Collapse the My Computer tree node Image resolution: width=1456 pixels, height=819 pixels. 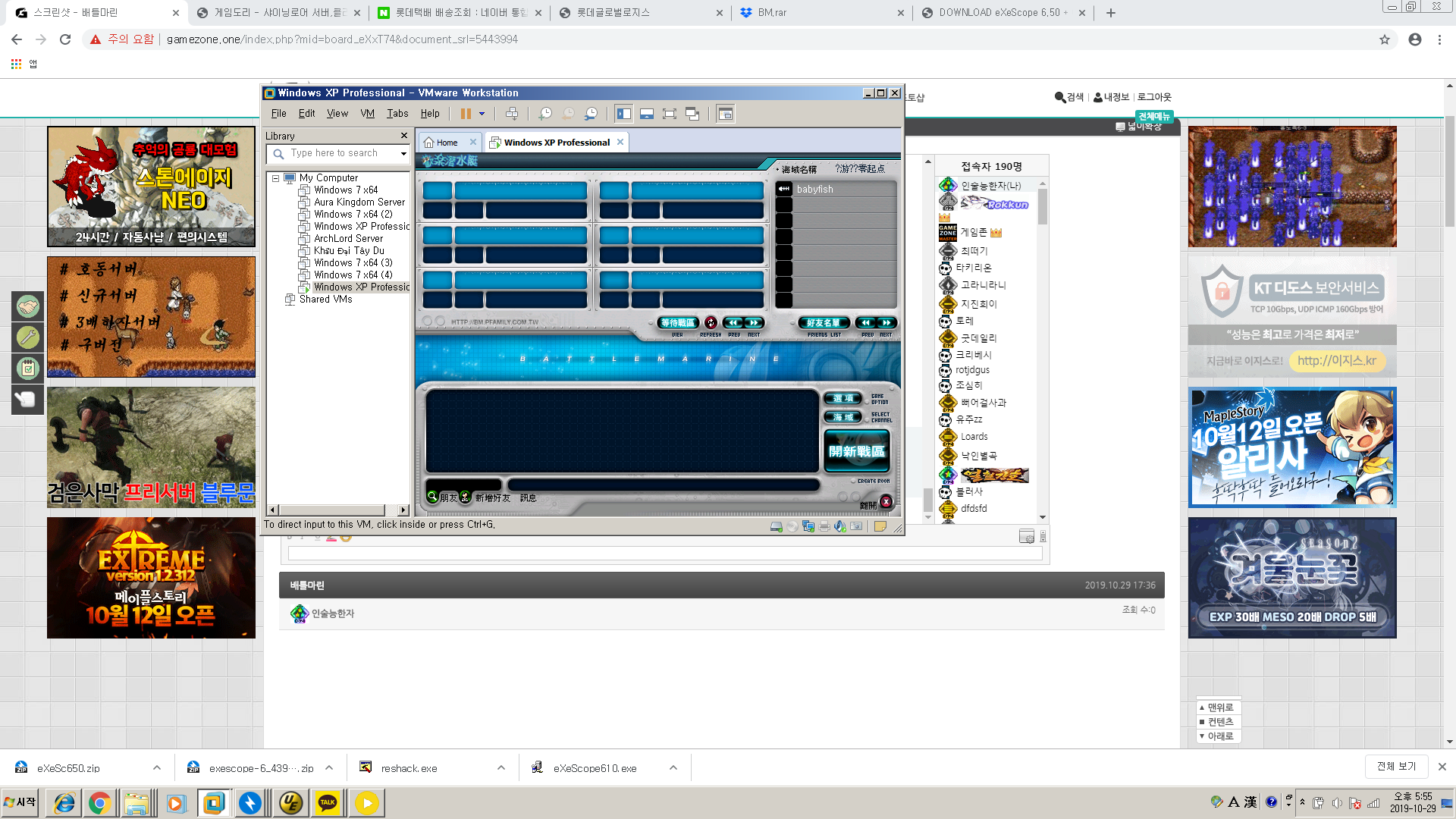(276, 178)
